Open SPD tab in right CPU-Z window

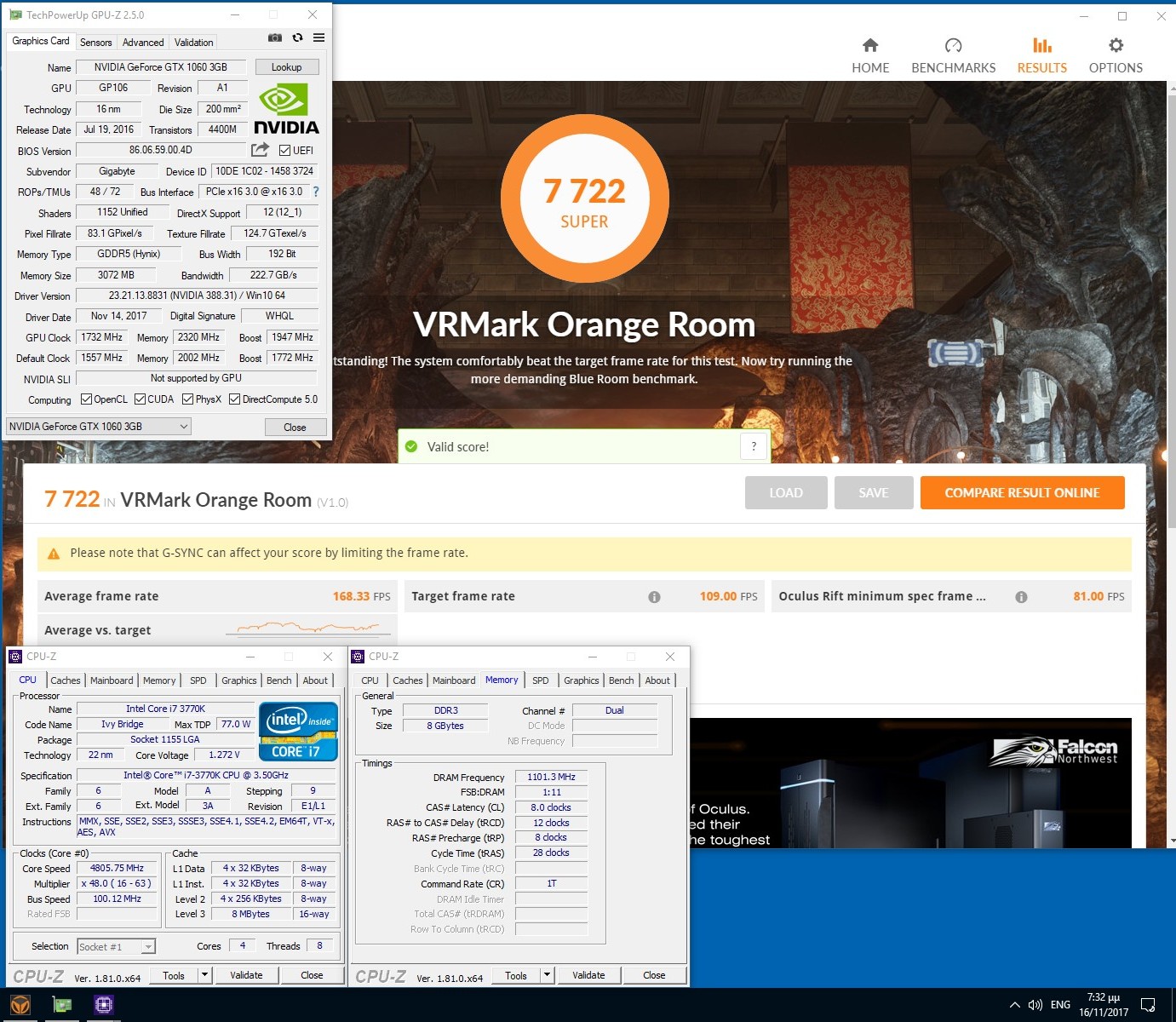pyautogui.click(x=541, y=680)
